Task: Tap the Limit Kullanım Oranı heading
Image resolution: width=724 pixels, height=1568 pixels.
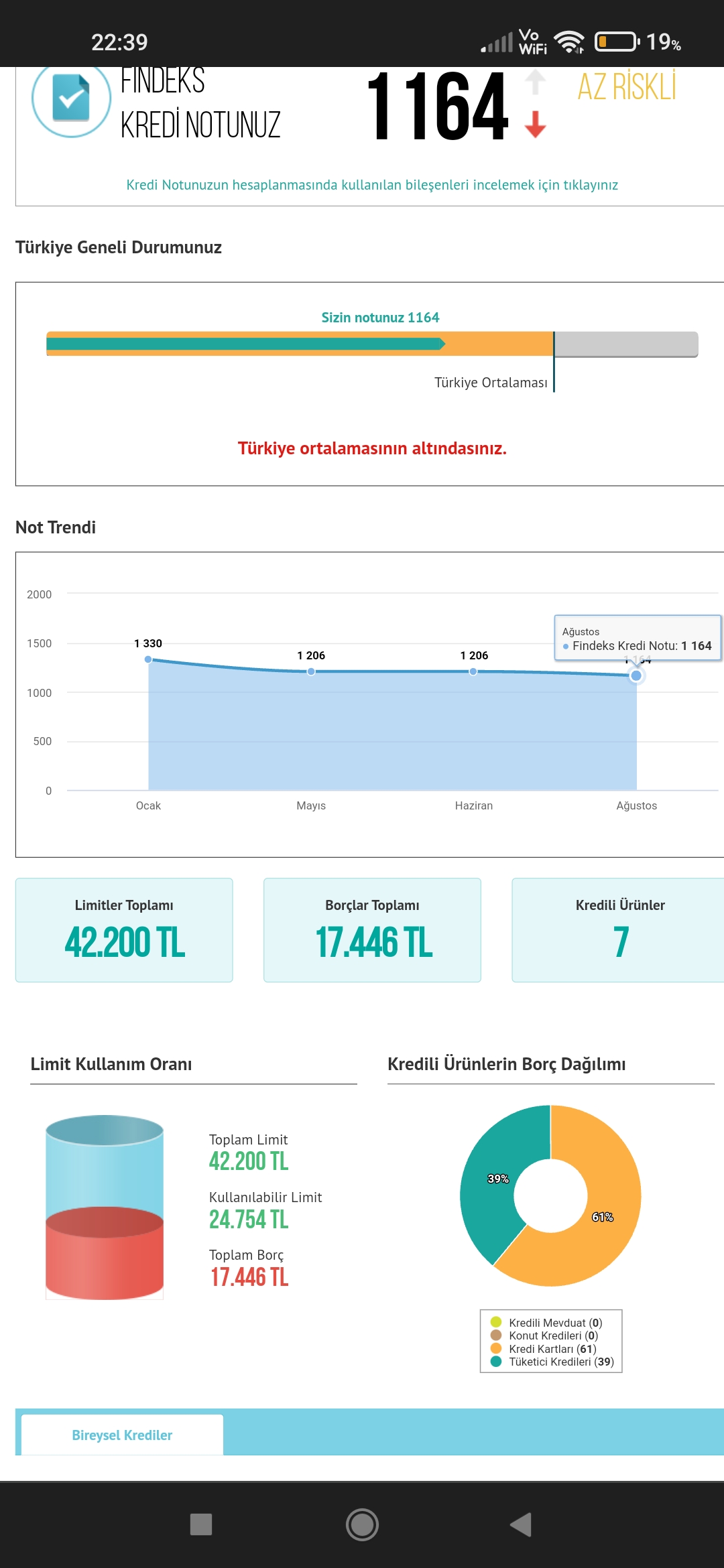Action: [x=111, y=1064]
